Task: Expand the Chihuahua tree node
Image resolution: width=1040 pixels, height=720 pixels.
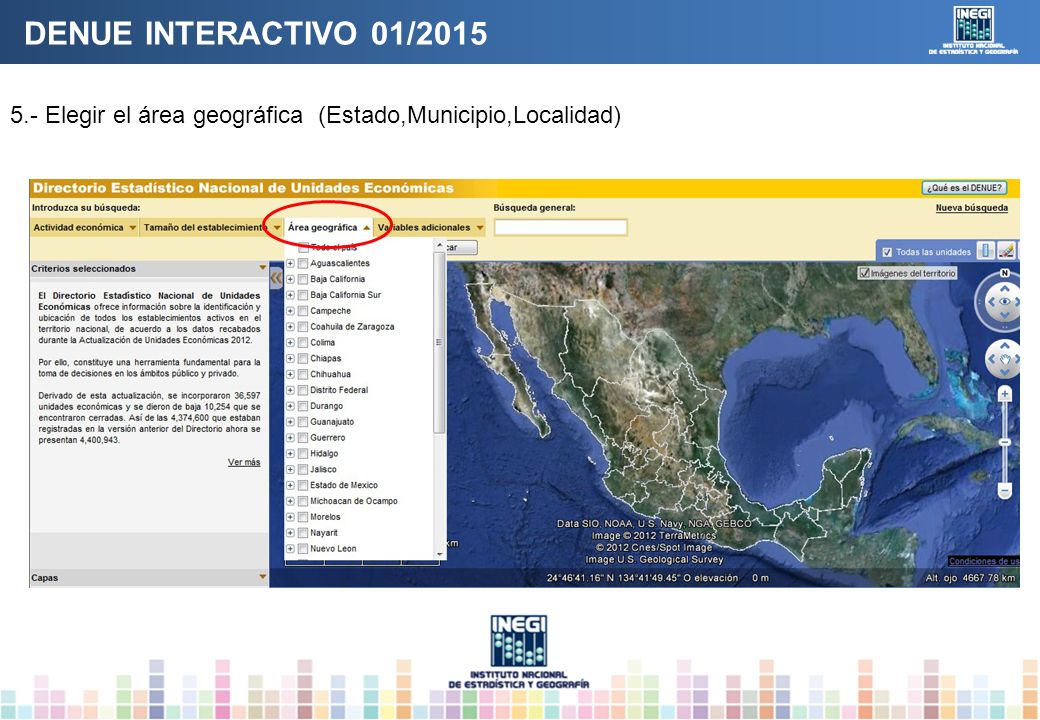Action: pos(290,375)
